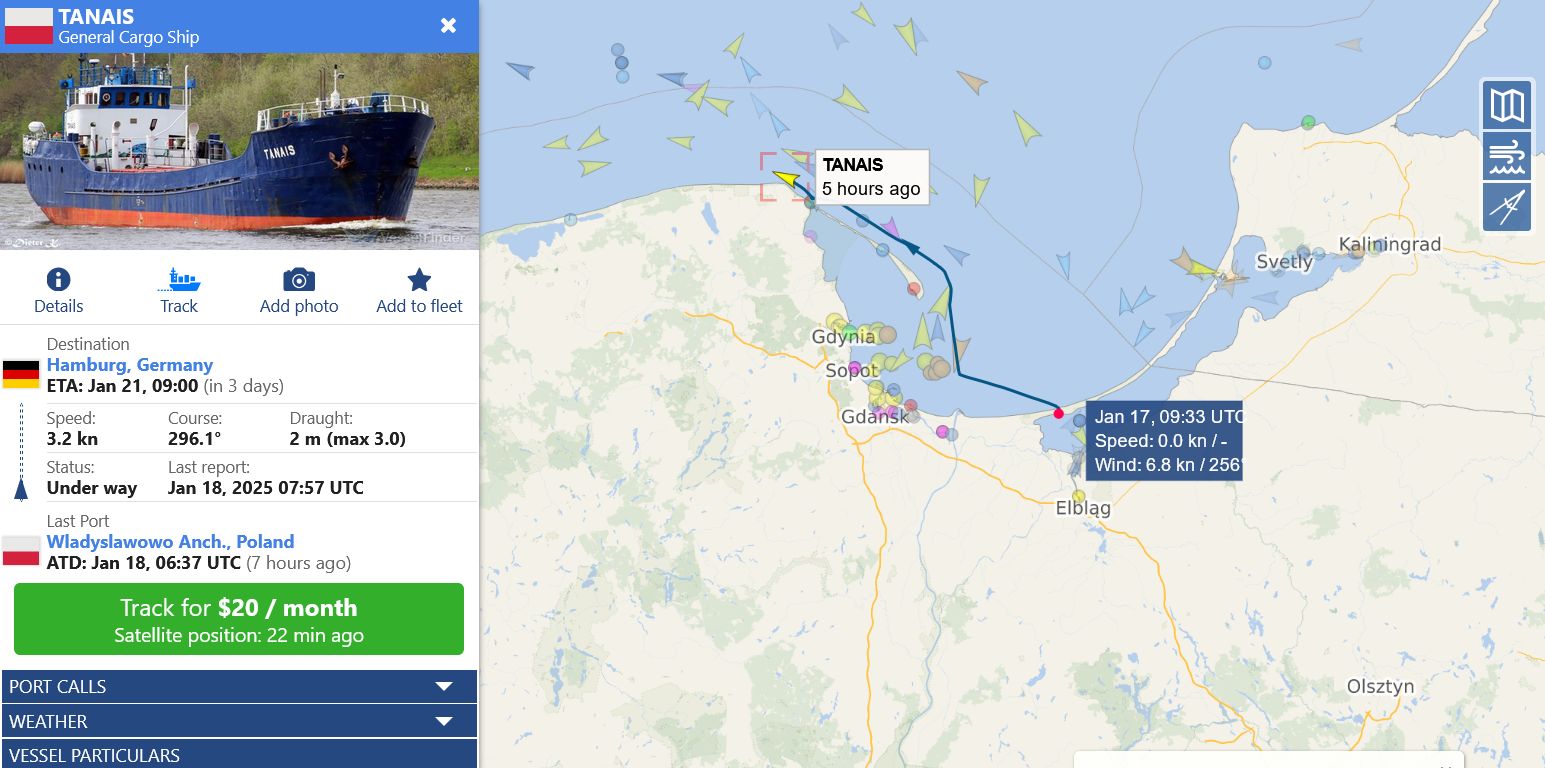
Task: Open the Hamburg, Germany destination link
Action: [x=130, y=365]
